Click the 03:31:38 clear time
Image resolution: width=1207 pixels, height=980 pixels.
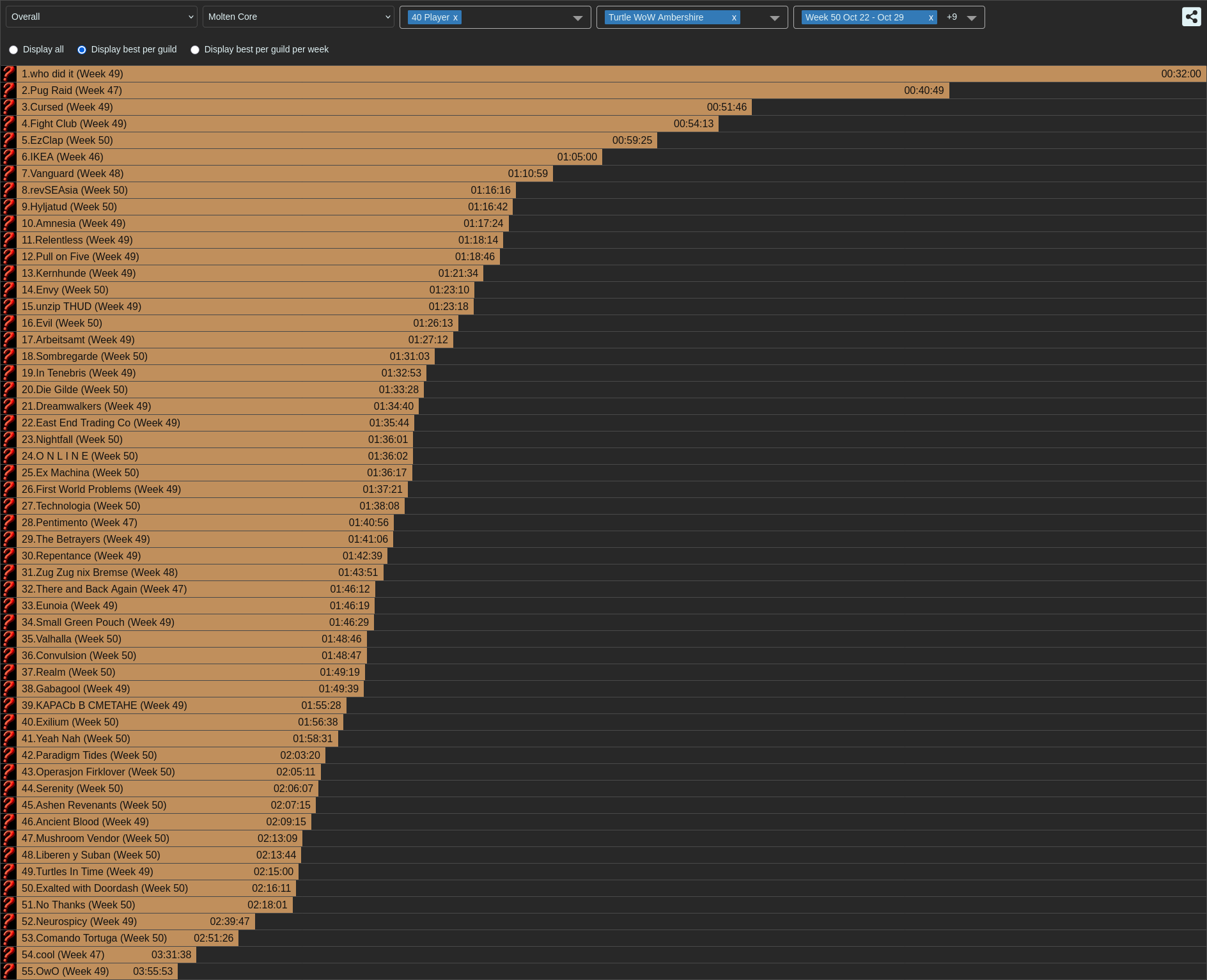tap(171, 954)
